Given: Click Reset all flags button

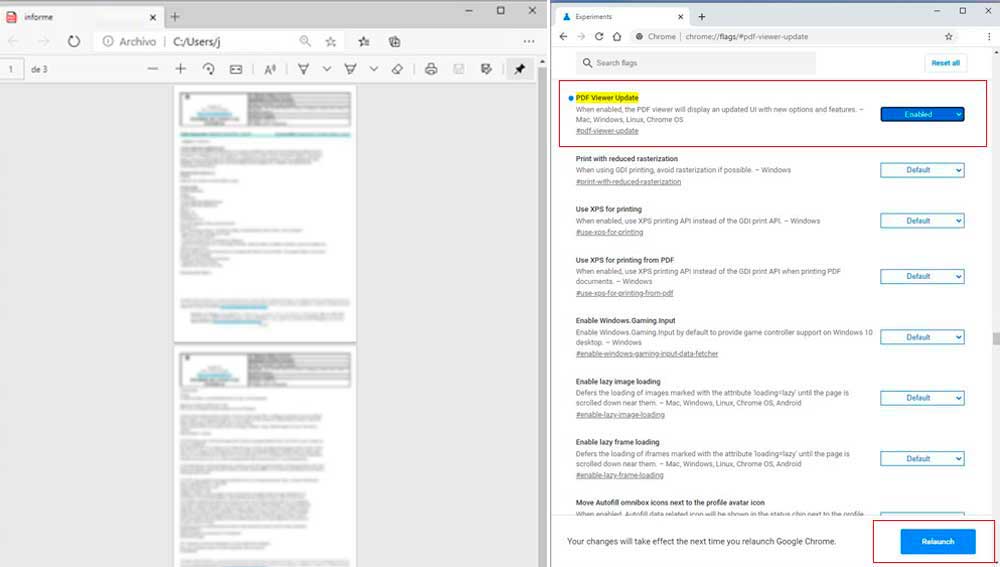Looking at the screenshot, I should (945, 63).
